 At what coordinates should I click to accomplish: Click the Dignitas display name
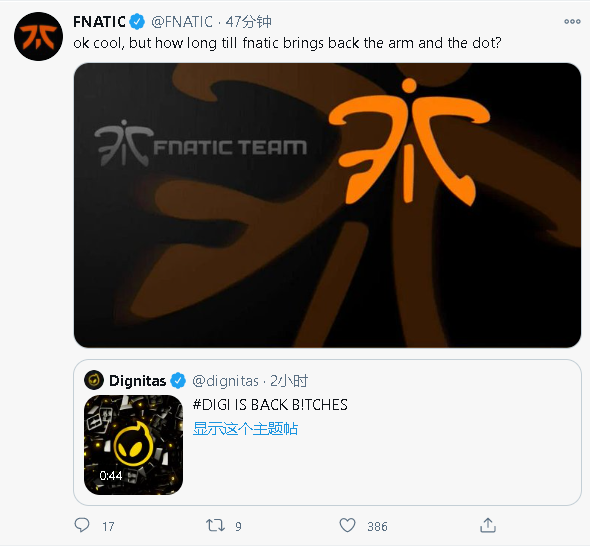point(137,381)
